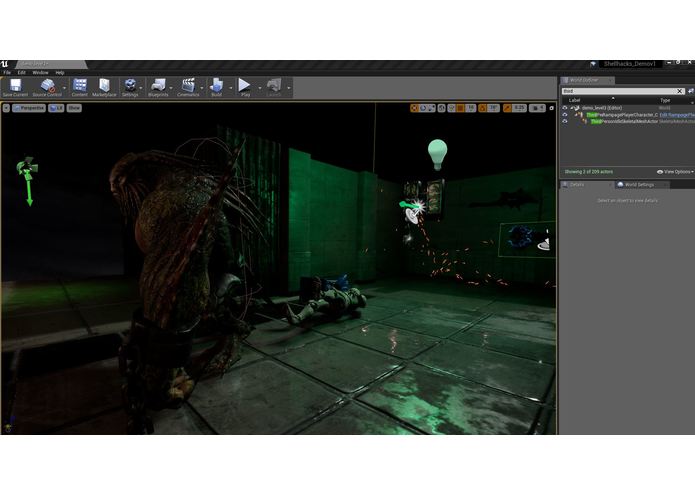Switch to the Details tab
This screenshot has width=695, height=494.
[586, 185]
